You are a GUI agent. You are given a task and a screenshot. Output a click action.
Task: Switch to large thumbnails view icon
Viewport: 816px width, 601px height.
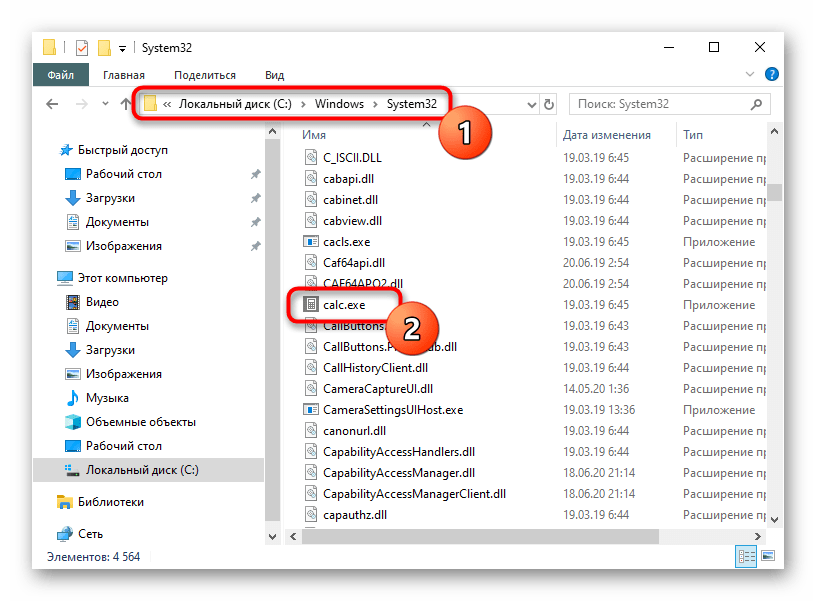click(x=768, y=556)
